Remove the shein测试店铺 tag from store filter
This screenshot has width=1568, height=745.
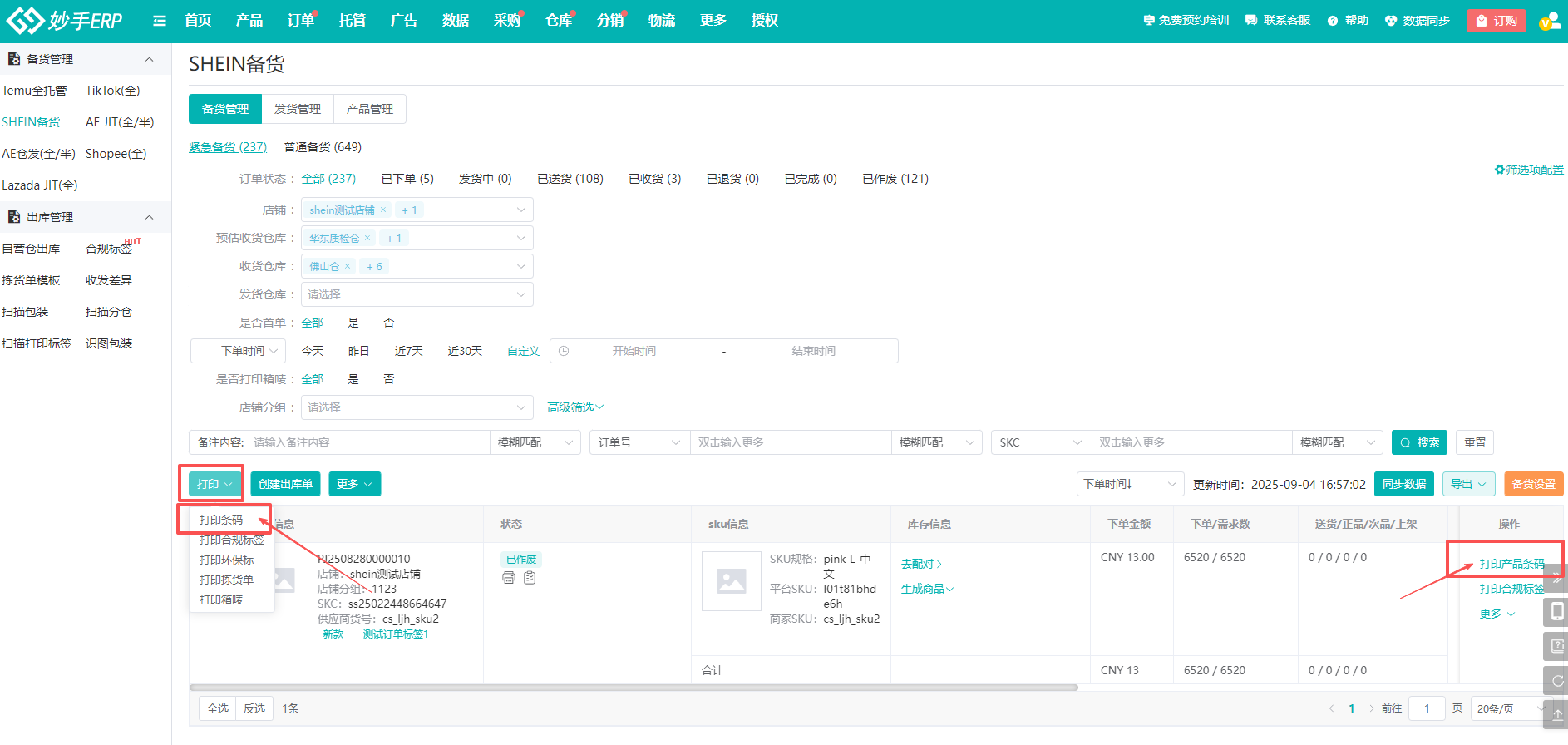[383, 210]
